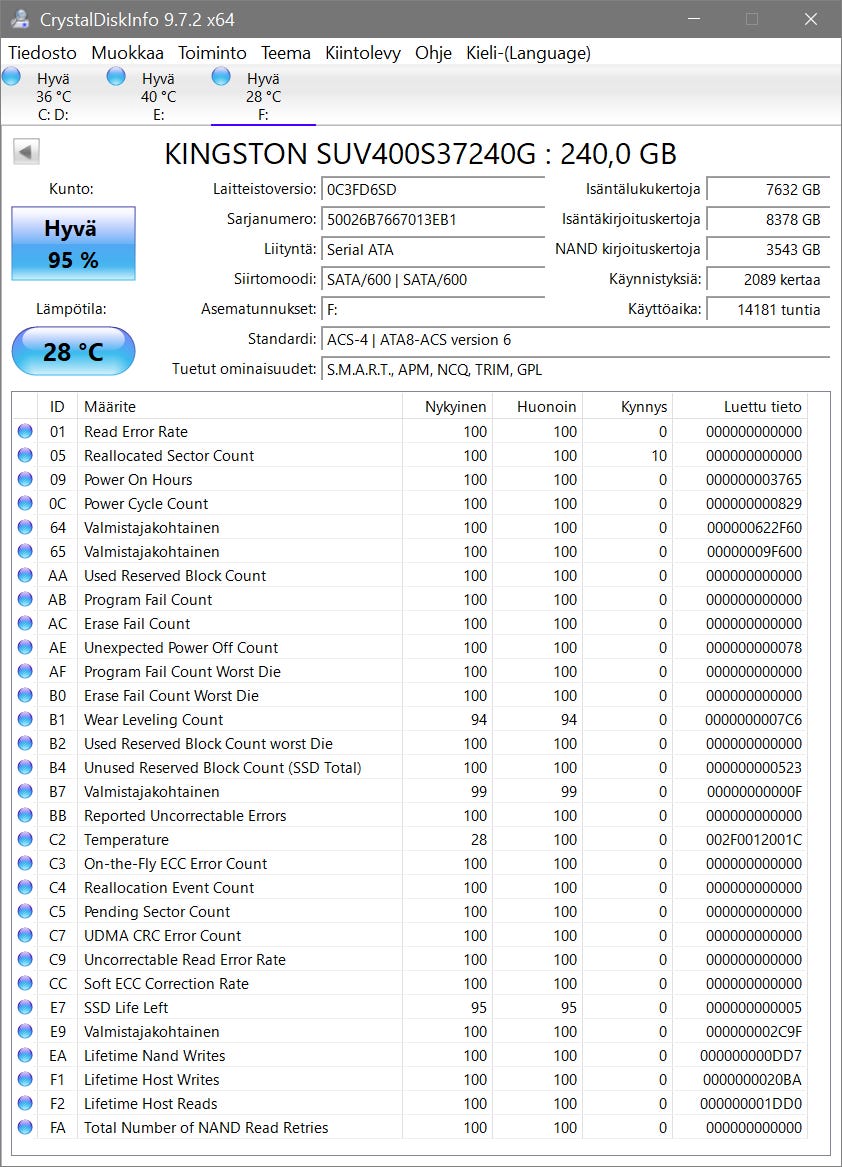This screenshot has height=1167, width=842.
Task: Click status orb for Pending Sector Count
Action: (25, 911)
